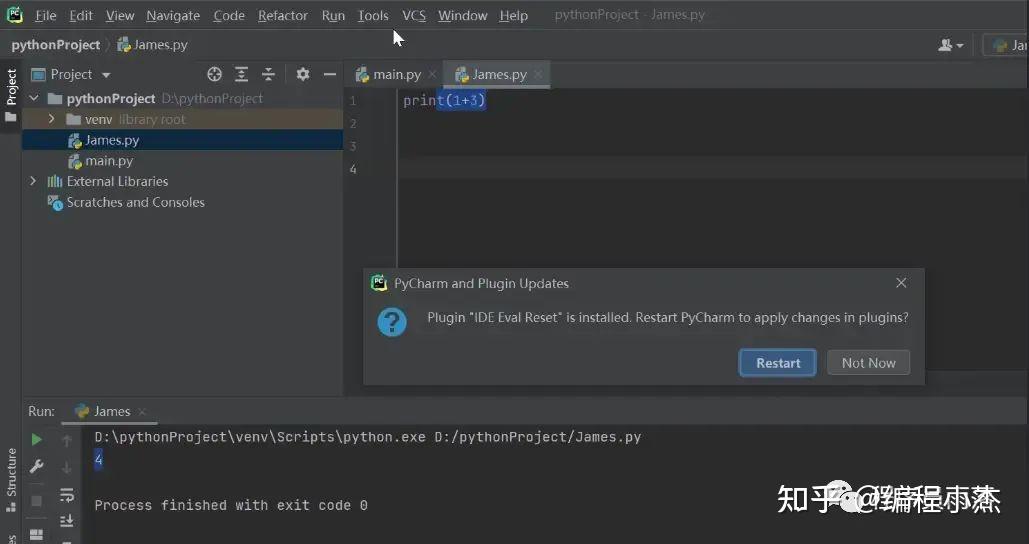The image size is (1029, 544).
Task: Collapse the pythonProject root folder chevron
Action: pos(34,98)
